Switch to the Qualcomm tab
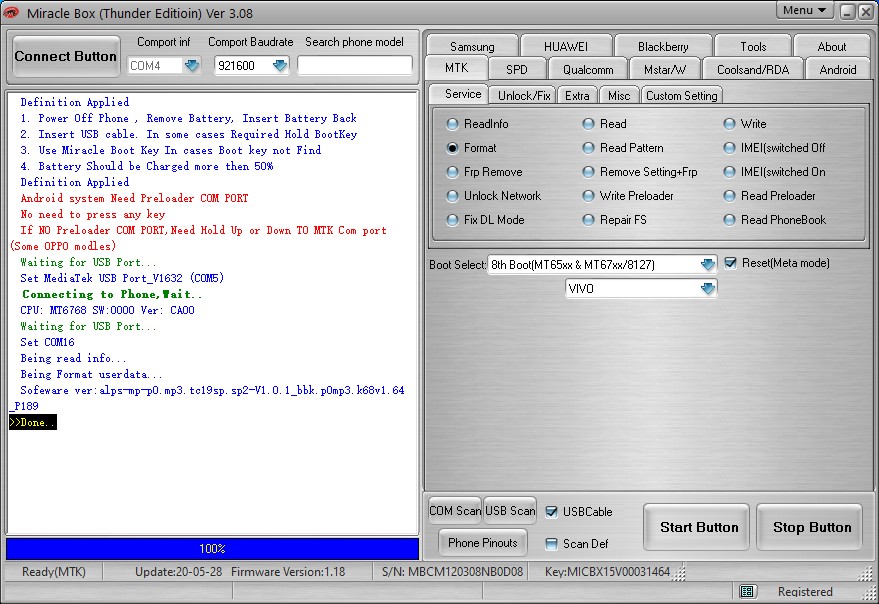This screenshot has height=604, width=879. pos(588,70)
